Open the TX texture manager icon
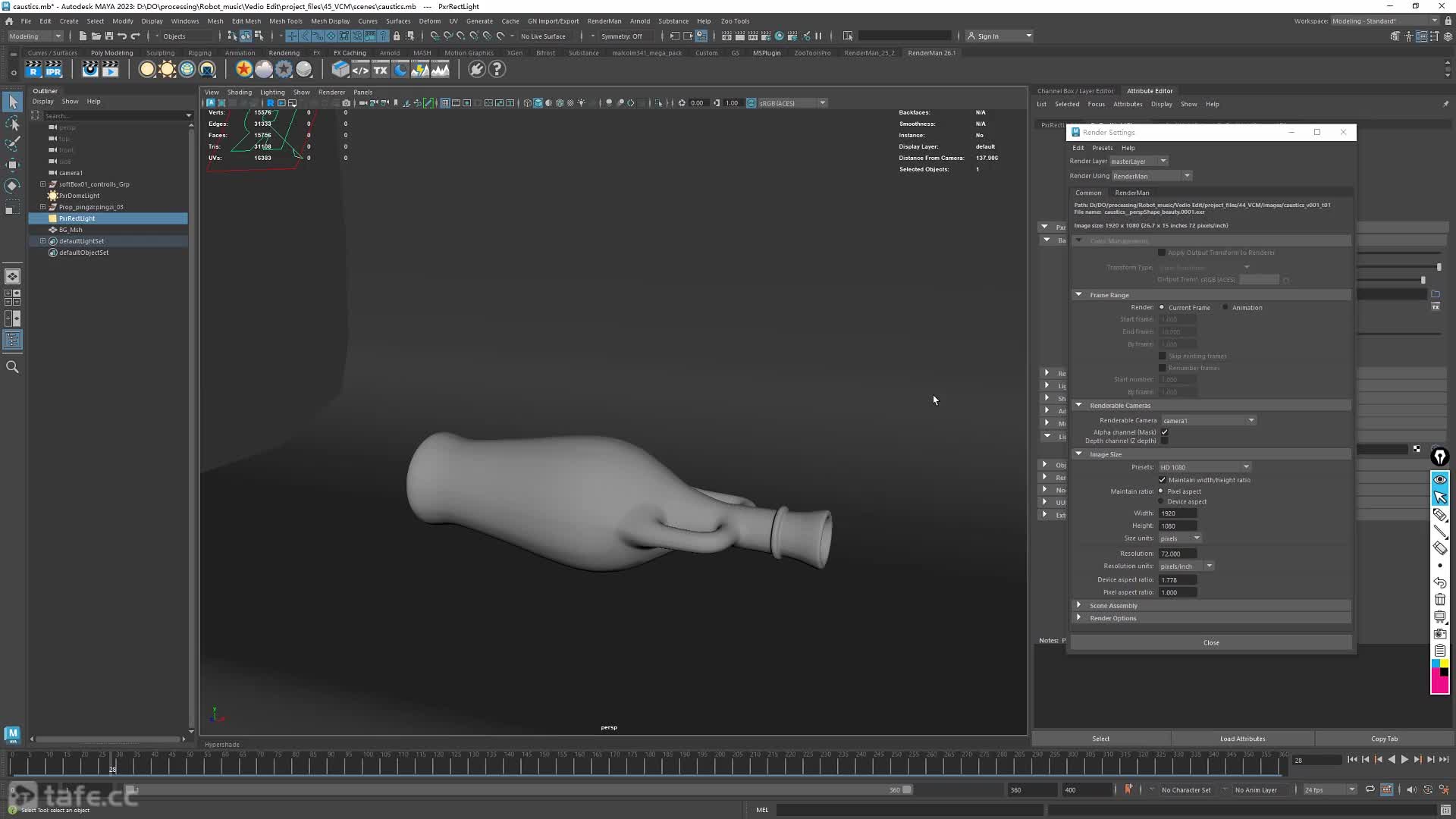Image resolution: width=1456 pixels, height=819 pixels. tap(381, 70)
